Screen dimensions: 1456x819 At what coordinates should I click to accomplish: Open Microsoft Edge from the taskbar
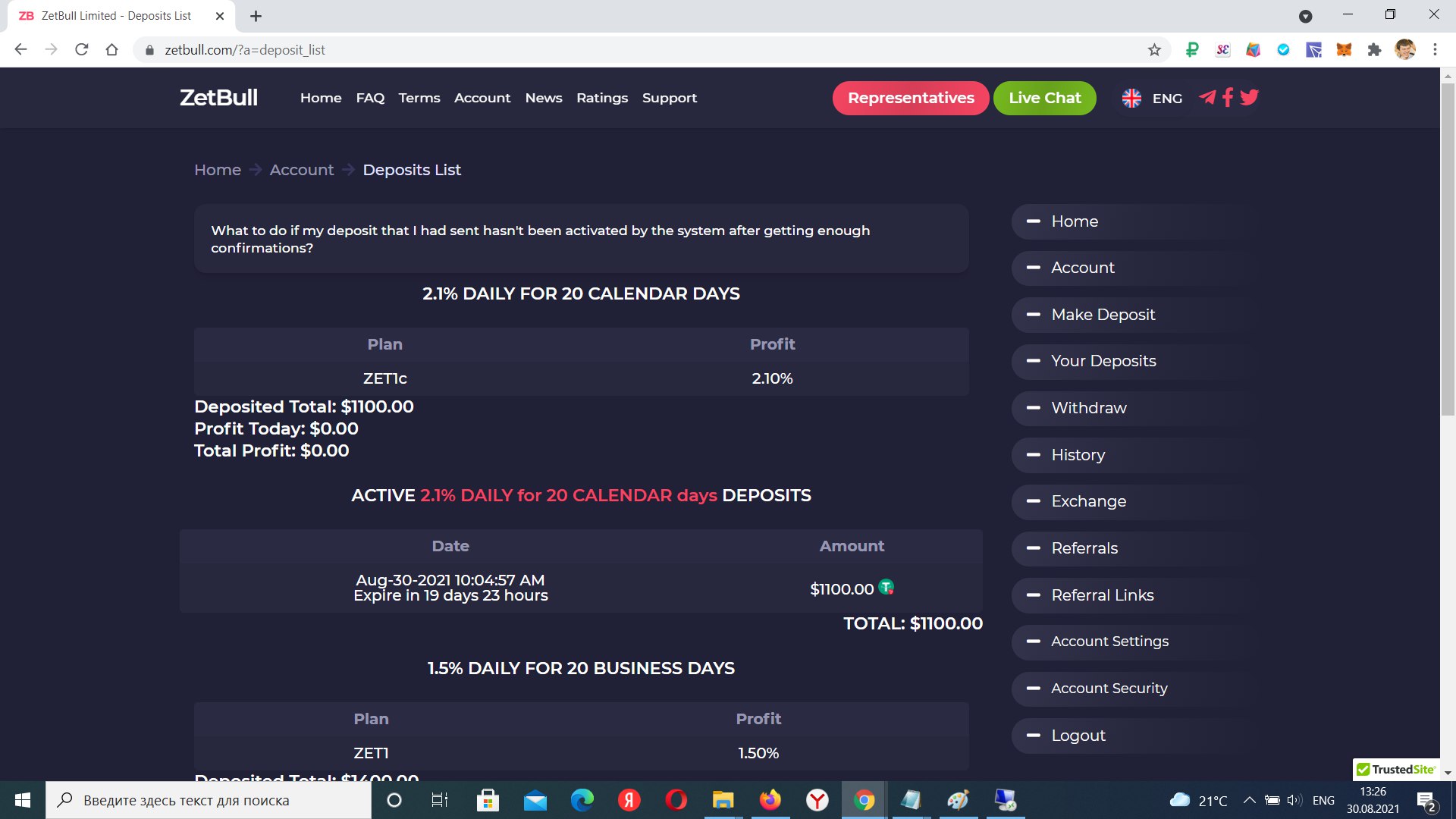click(582, 800)
